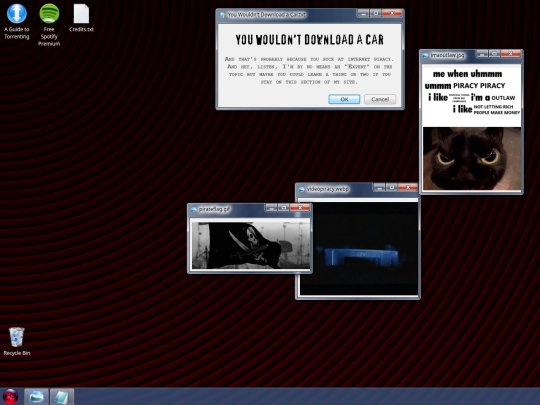540x405 pixels.
Task: Click the black cat photo in imaoutlaw.jpg
Action: pyautogui.click(x=472, y=158)
